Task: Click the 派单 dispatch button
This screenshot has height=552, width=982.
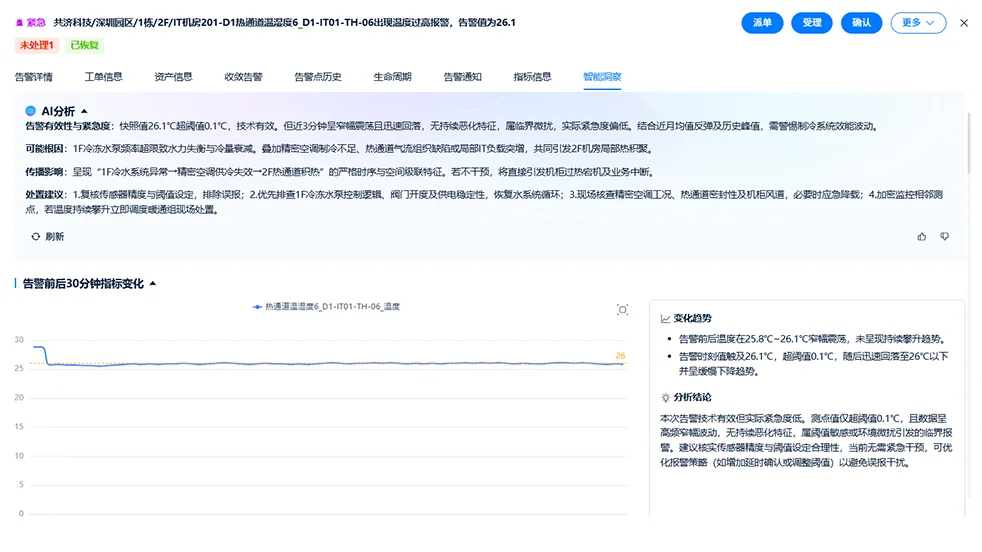Action: point(762,23)
